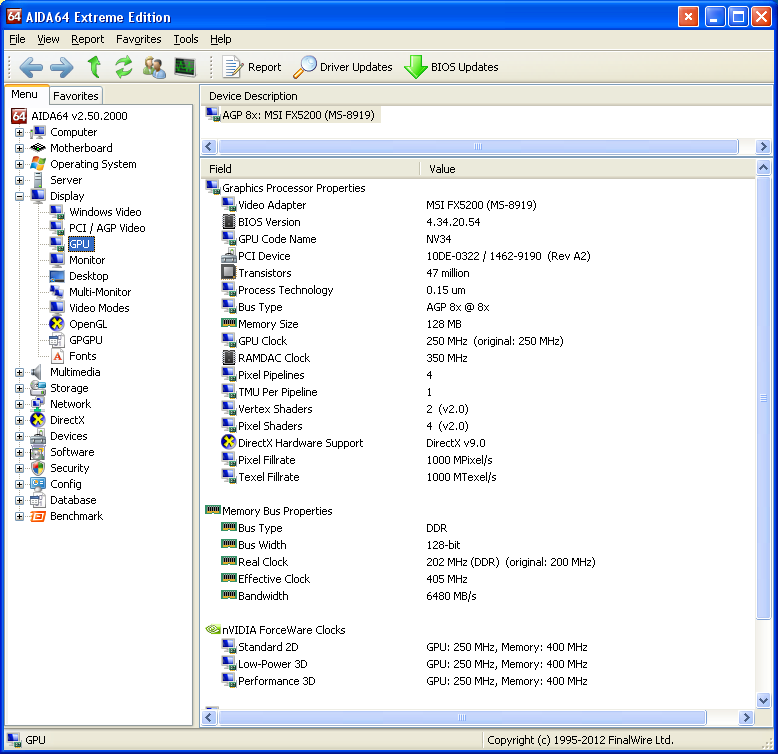The height and width of the screenshot is (754, 778).
Task: Expand the Devices node
Action: pos(19,437)
